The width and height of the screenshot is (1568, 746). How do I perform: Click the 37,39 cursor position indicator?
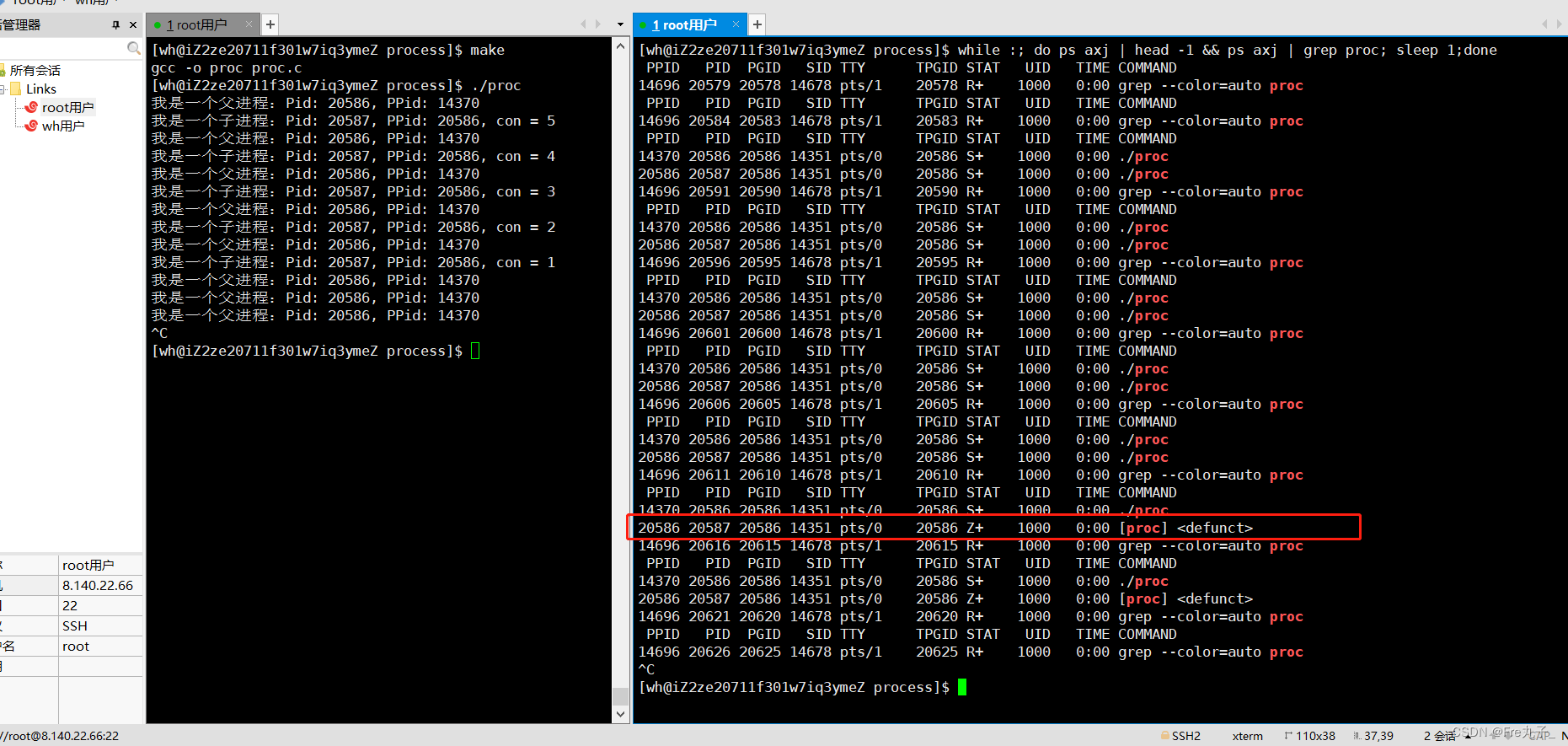click(x=1373, y=736)
